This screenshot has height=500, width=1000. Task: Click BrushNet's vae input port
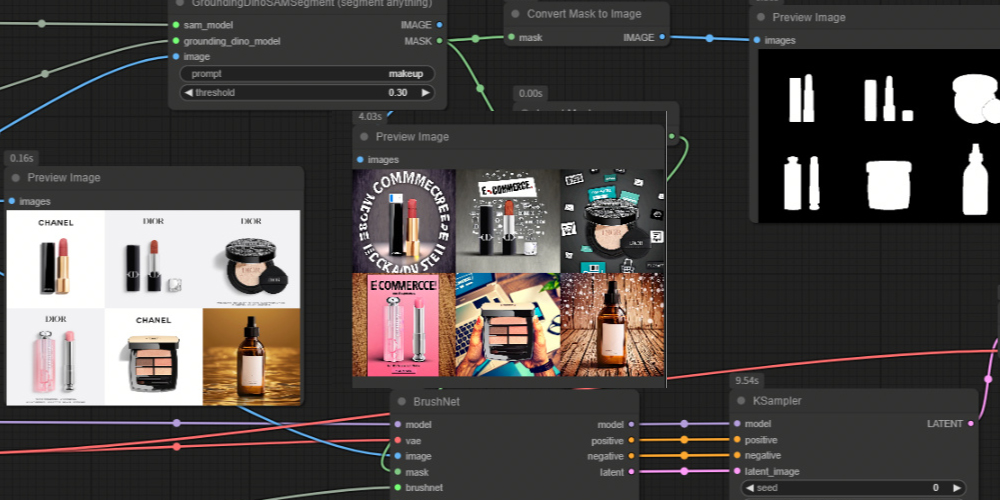coord(398,440)
